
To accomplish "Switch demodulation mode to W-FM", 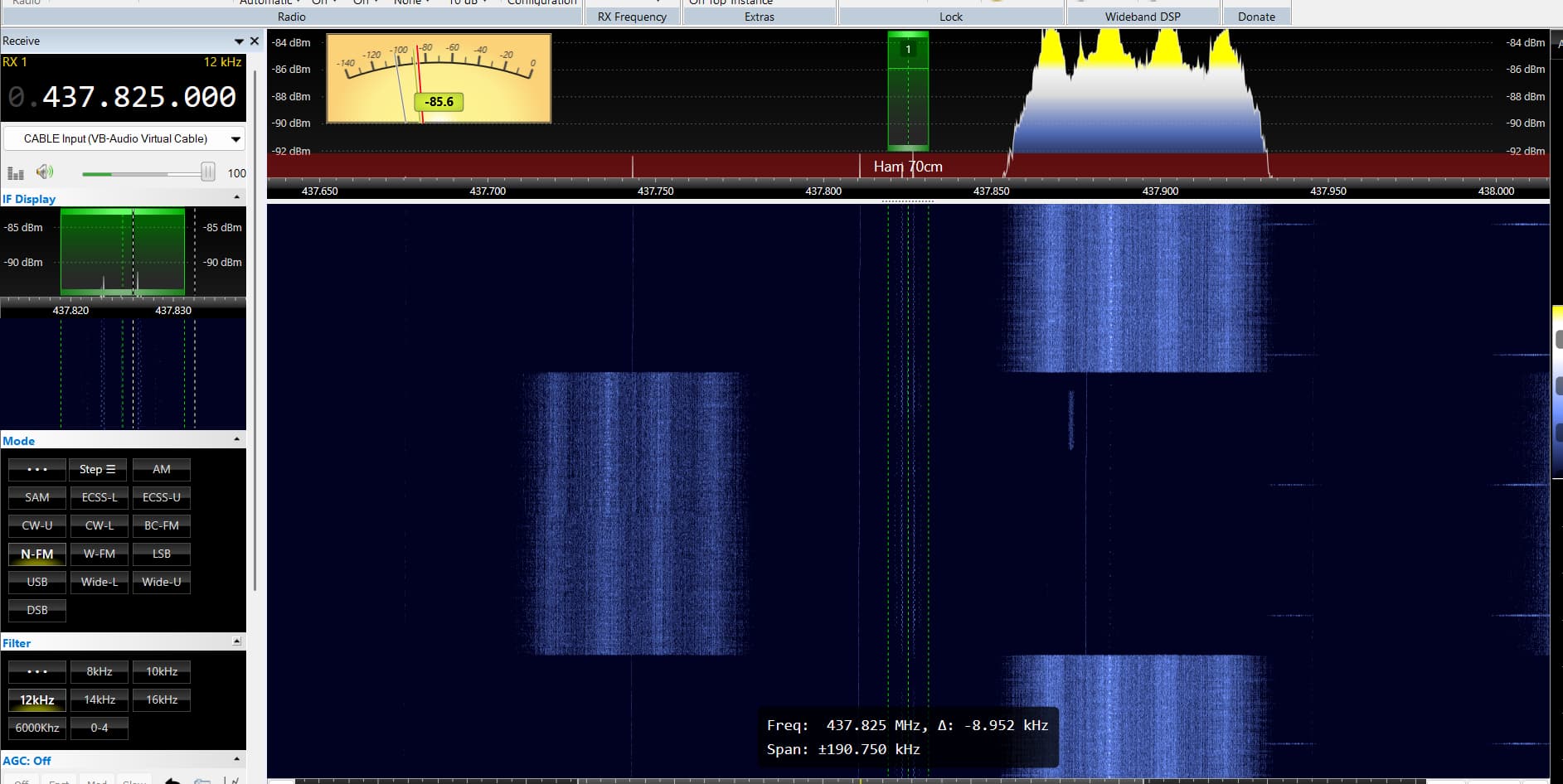I will tap(100, 554).
